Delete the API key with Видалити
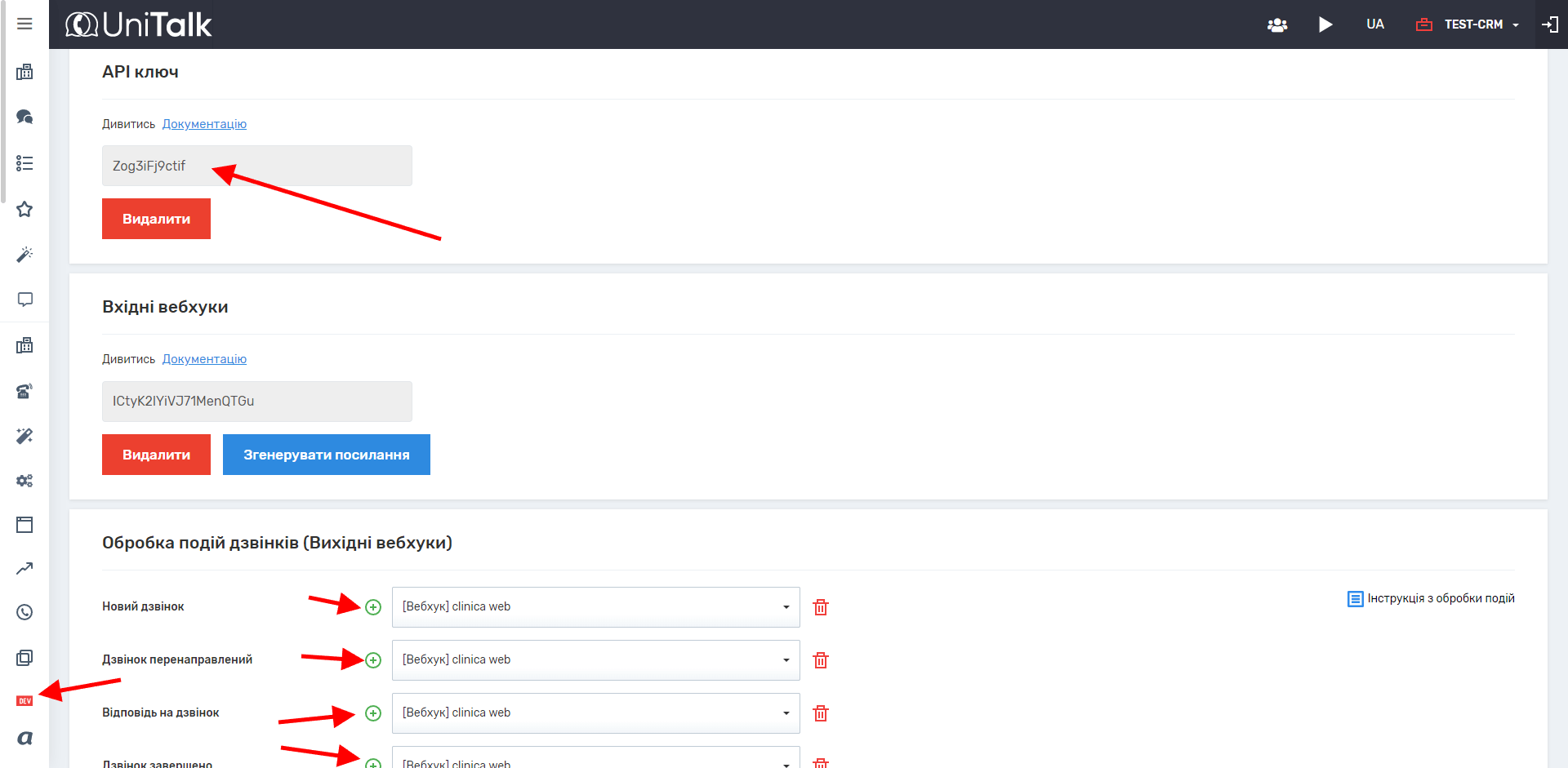This screenshot has height=768, width=1568. click(156, 219)
